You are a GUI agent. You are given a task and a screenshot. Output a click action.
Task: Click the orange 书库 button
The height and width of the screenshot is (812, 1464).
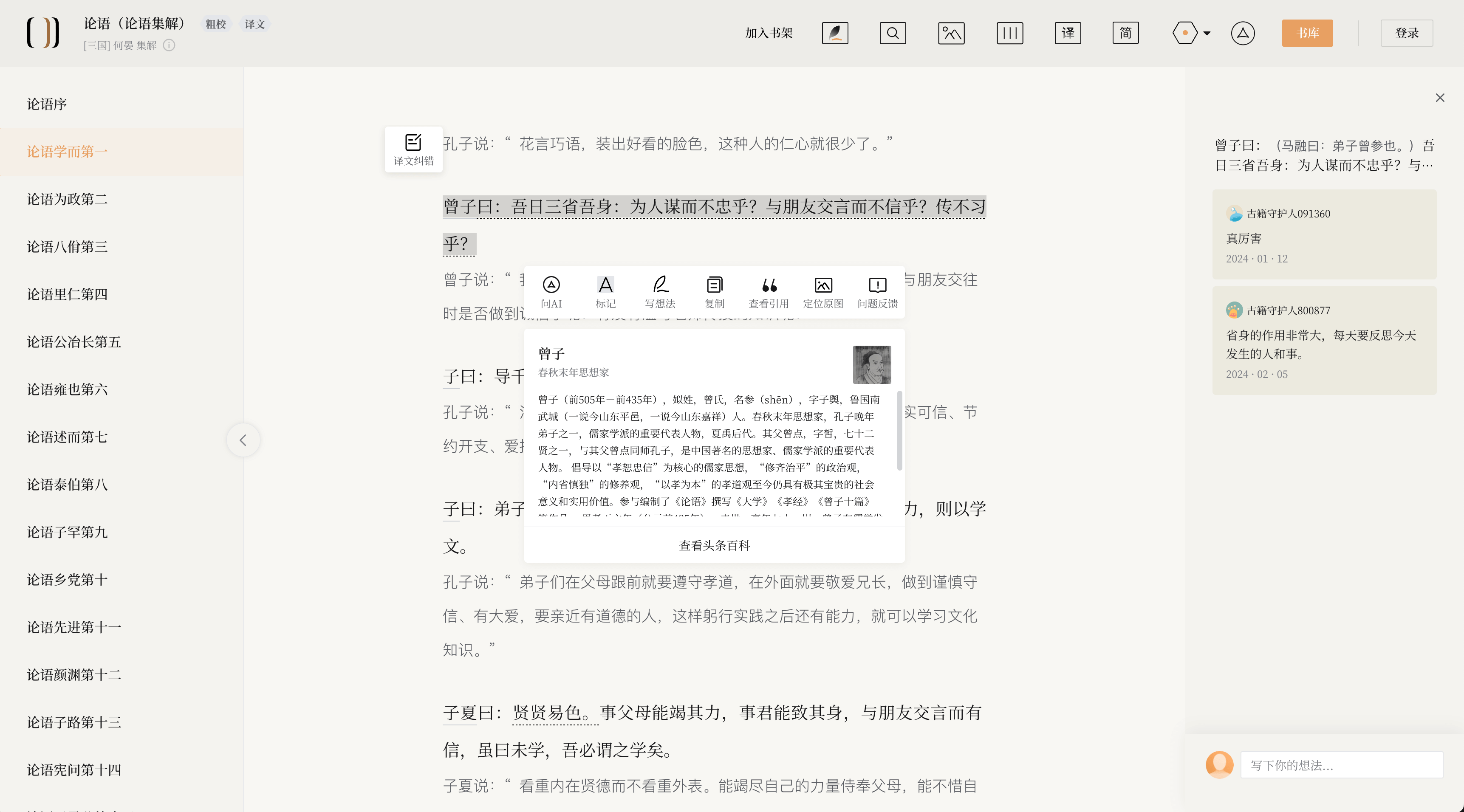coord(1307,33)
